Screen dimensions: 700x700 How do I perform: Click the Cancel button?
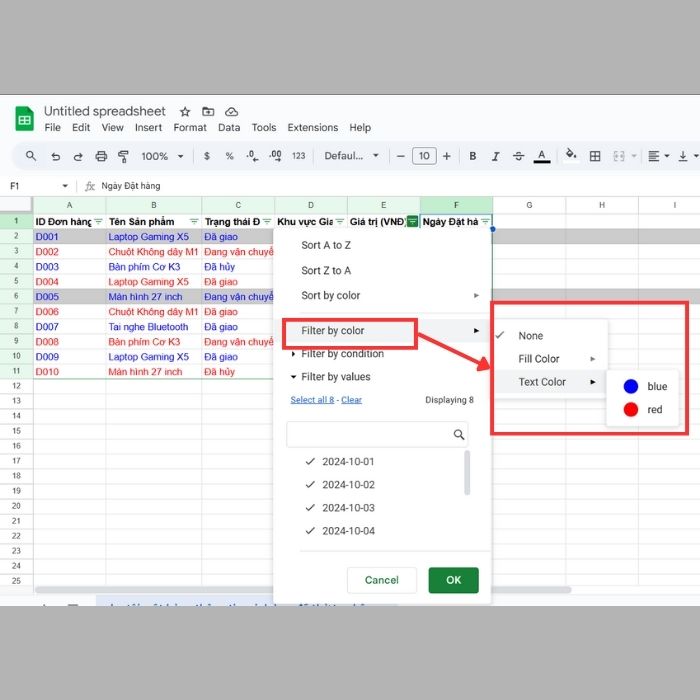pos(382,580)
